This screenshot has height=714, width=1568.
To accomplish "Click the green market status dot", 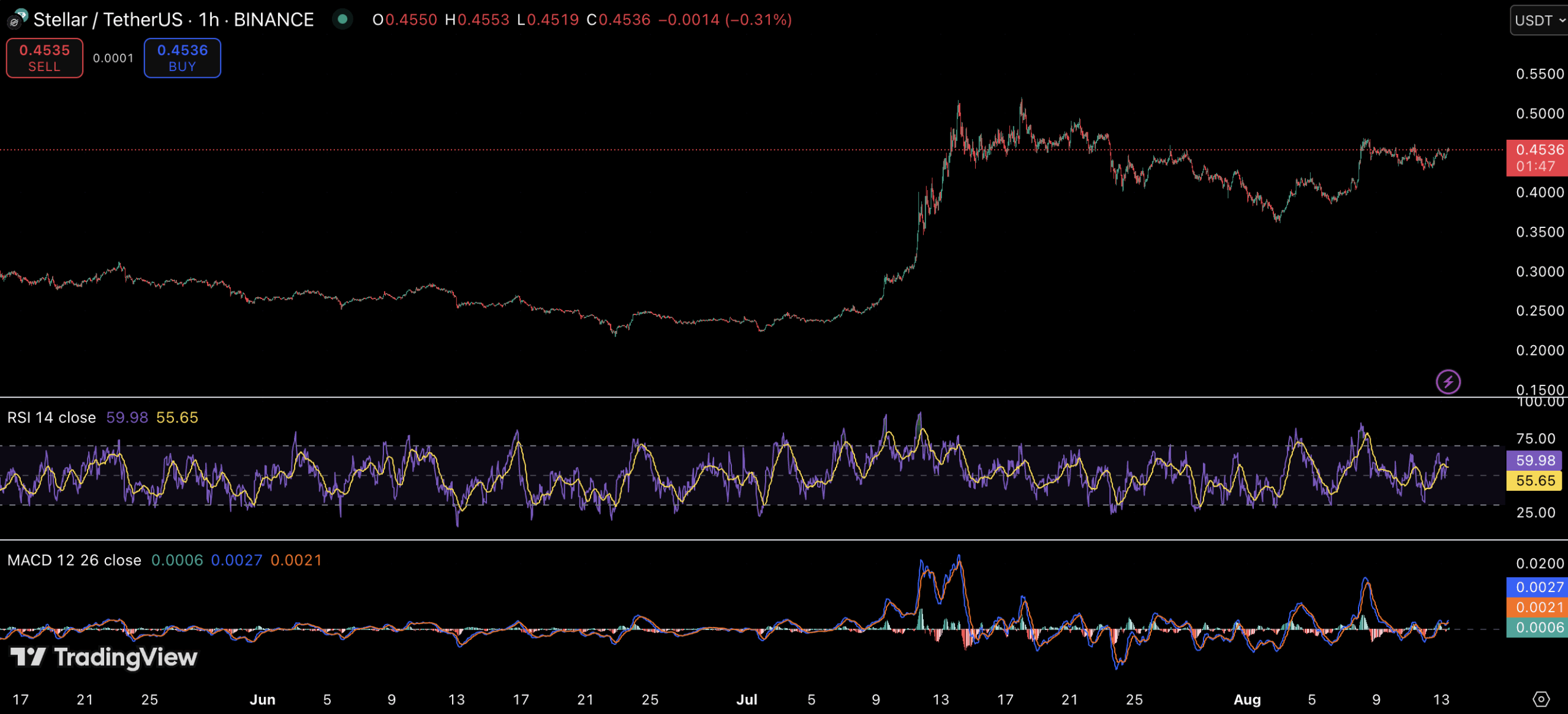I will point(343,19).
